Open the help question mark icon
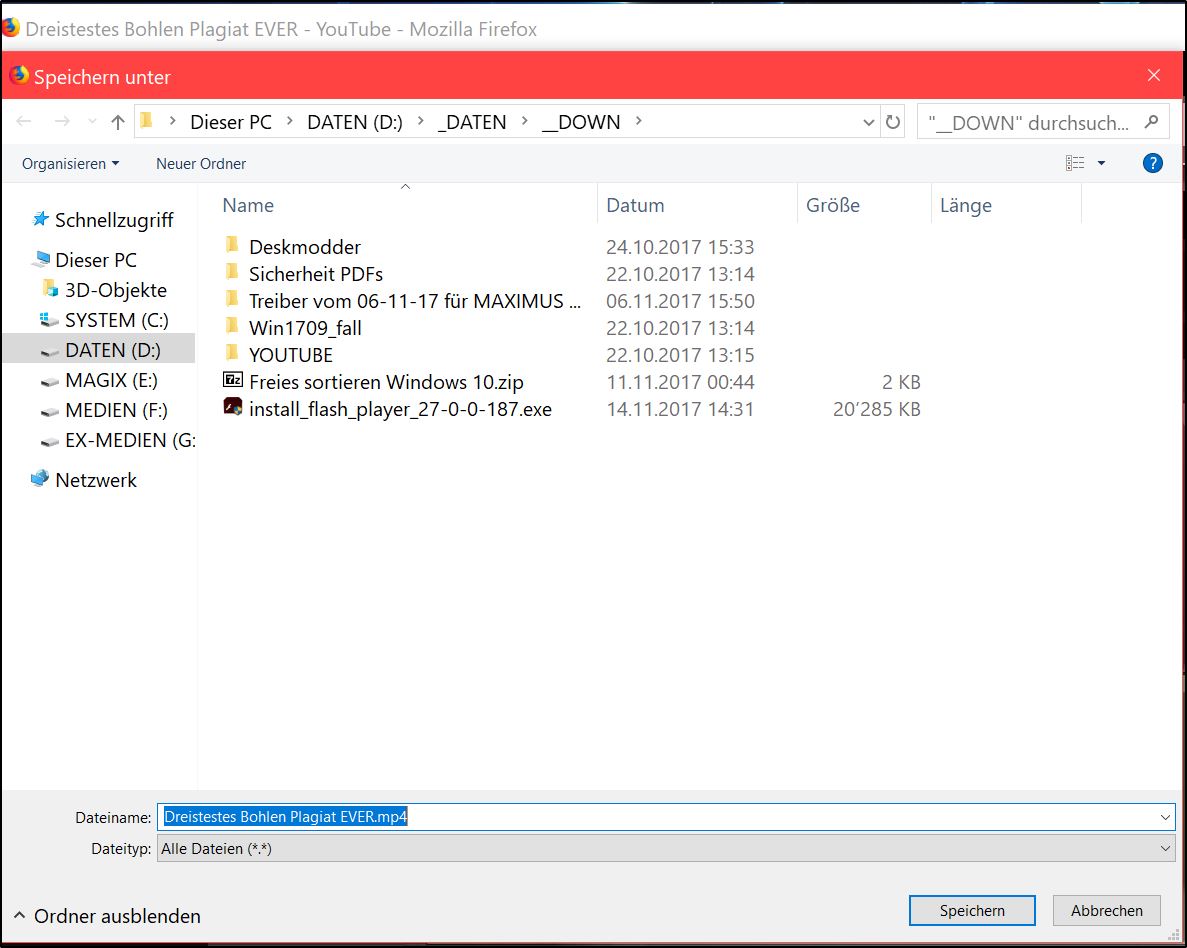The height and width of the screenshot is (948, 1187). [x=1152, y=163]
